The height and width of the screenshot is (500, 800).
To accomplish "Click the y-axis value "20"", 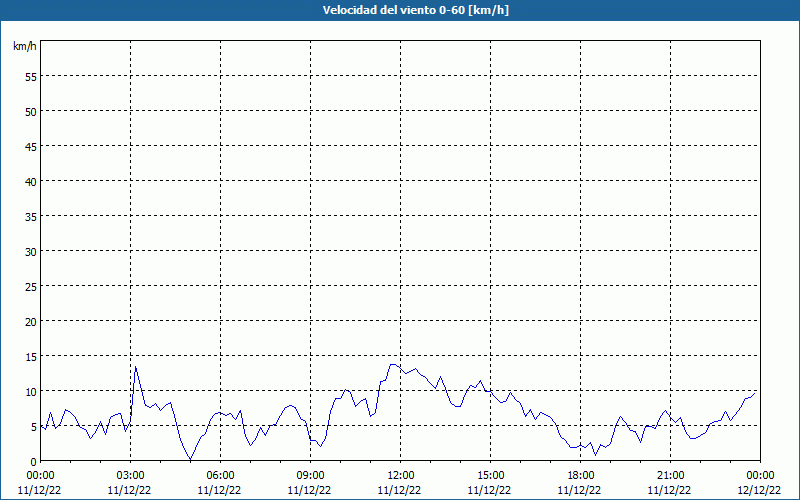I will pos(31,321).
